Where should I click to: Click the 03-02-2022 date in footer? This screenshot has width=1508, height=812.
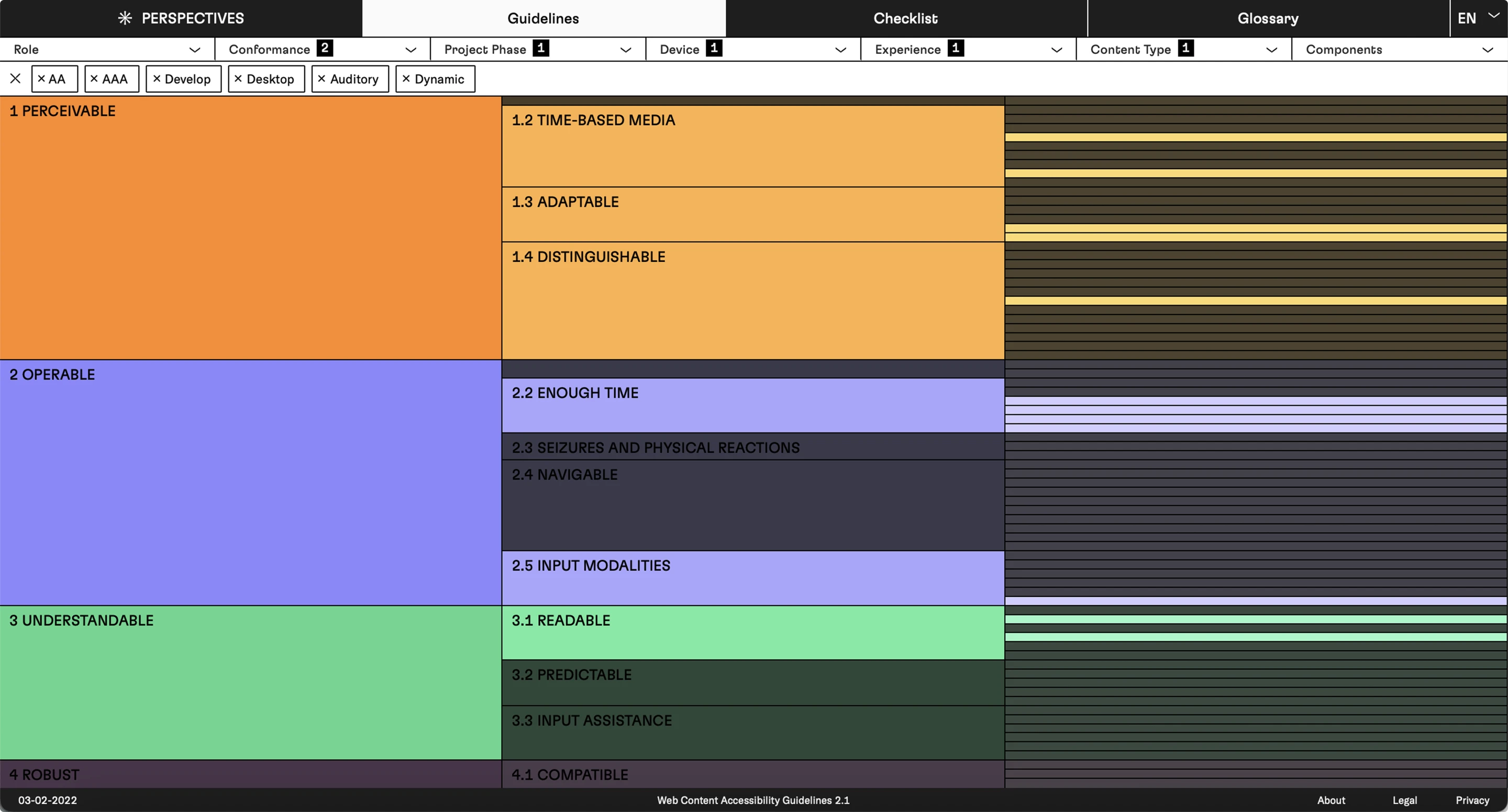coord(48,800)
